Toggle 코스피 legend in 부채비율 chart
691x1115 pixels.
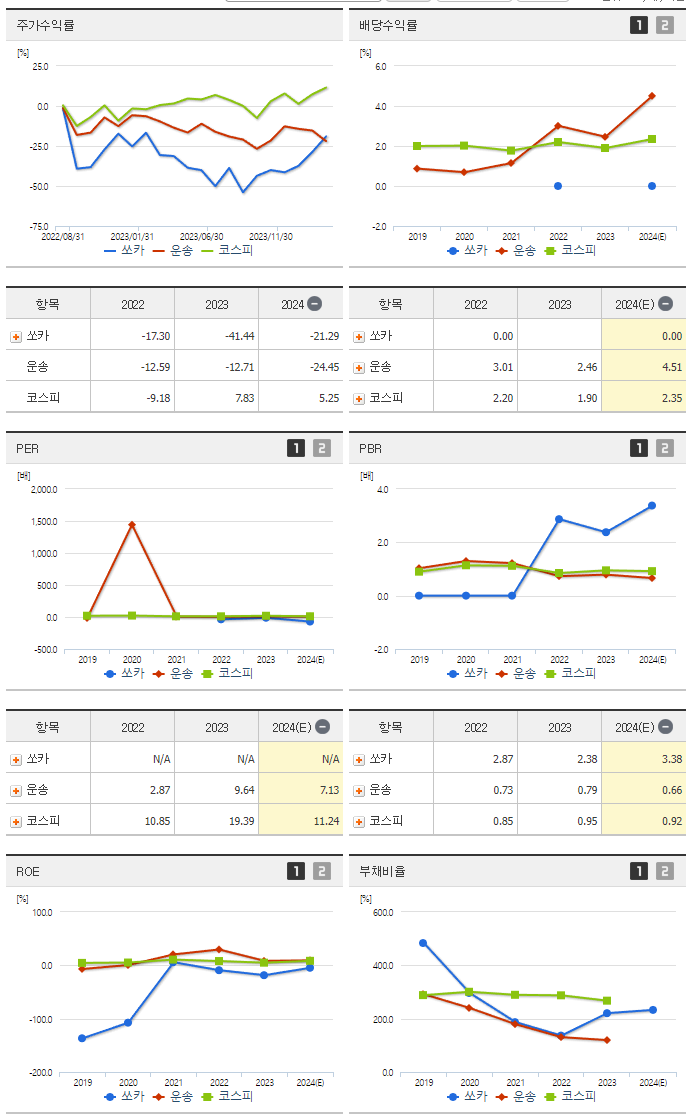click(x=570, y=1097)
